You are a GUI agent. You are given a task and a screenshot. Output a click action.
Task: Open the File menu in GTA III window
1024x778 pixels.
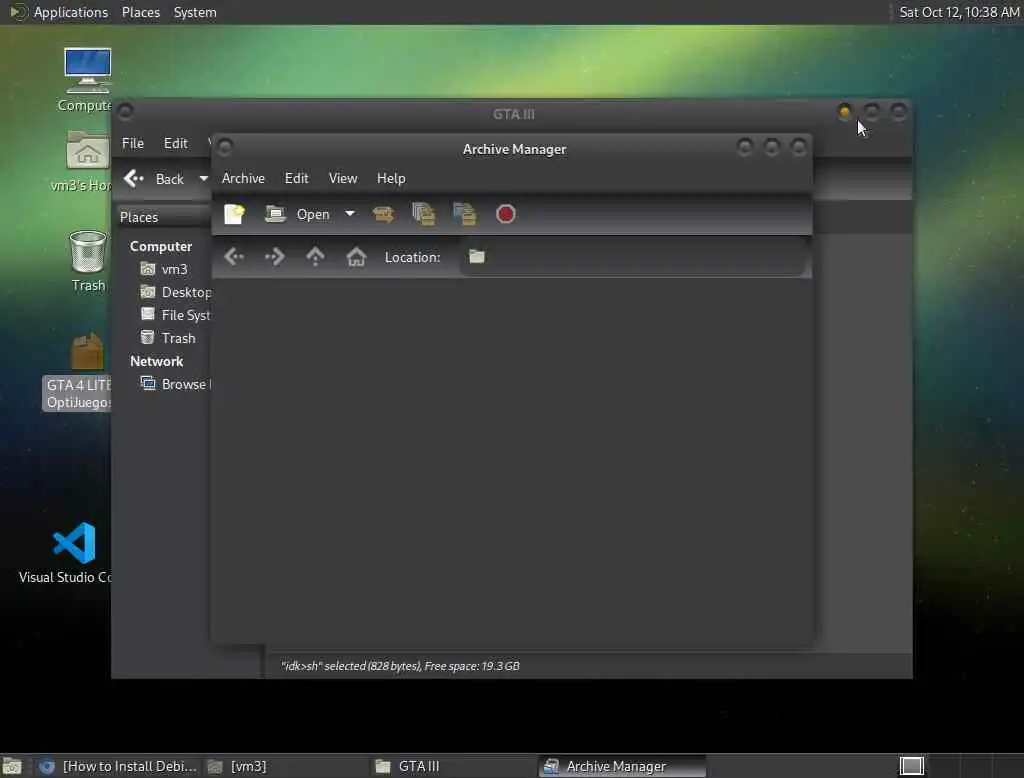click(133, 143)
